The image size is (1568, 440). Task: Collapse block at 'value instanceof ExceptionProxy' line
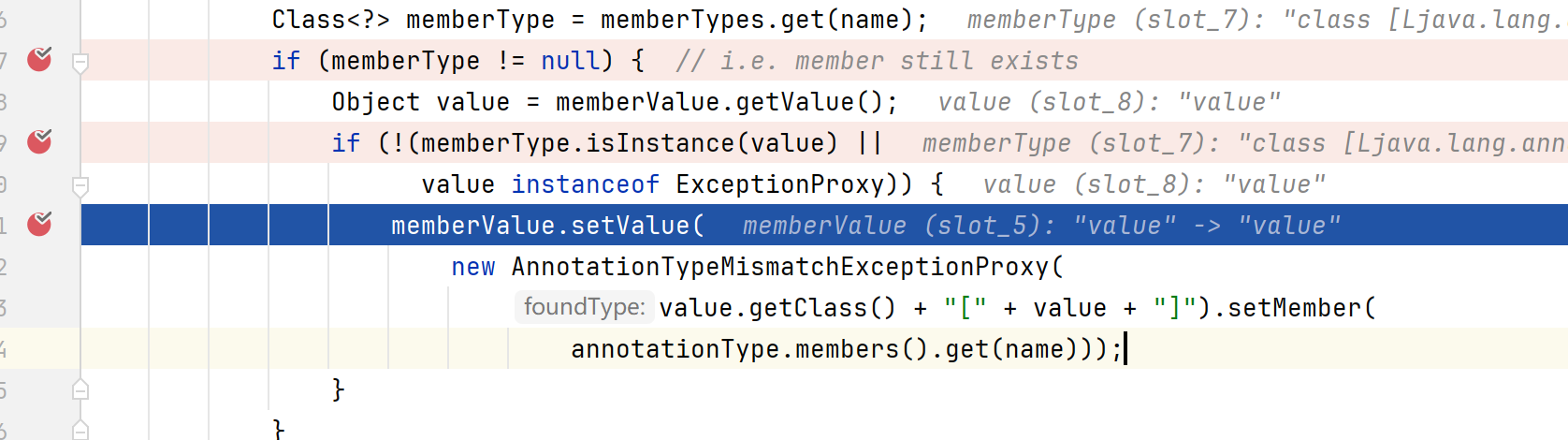tap(80, 186)
